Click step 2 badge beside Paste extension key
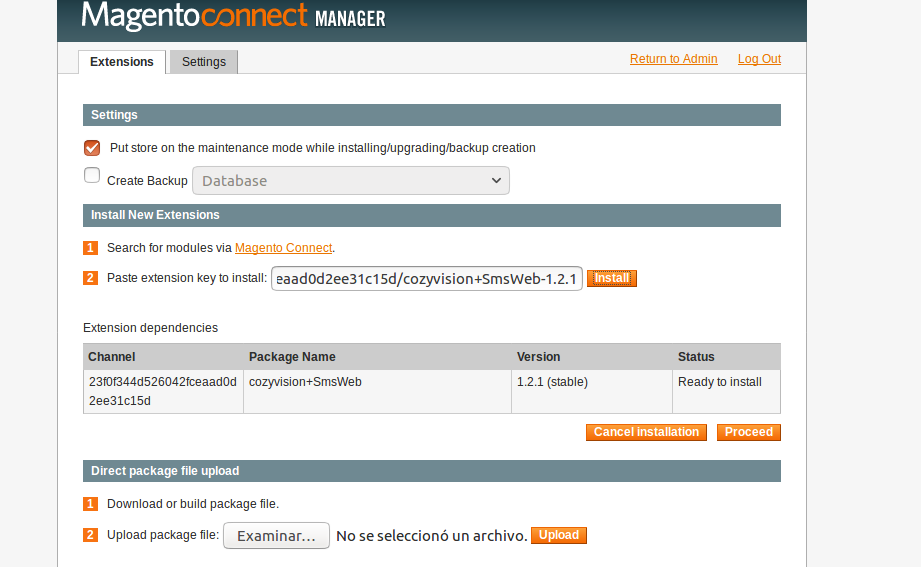Image resolution: width=921 pixels, height=567 pixels. [90, 278]
